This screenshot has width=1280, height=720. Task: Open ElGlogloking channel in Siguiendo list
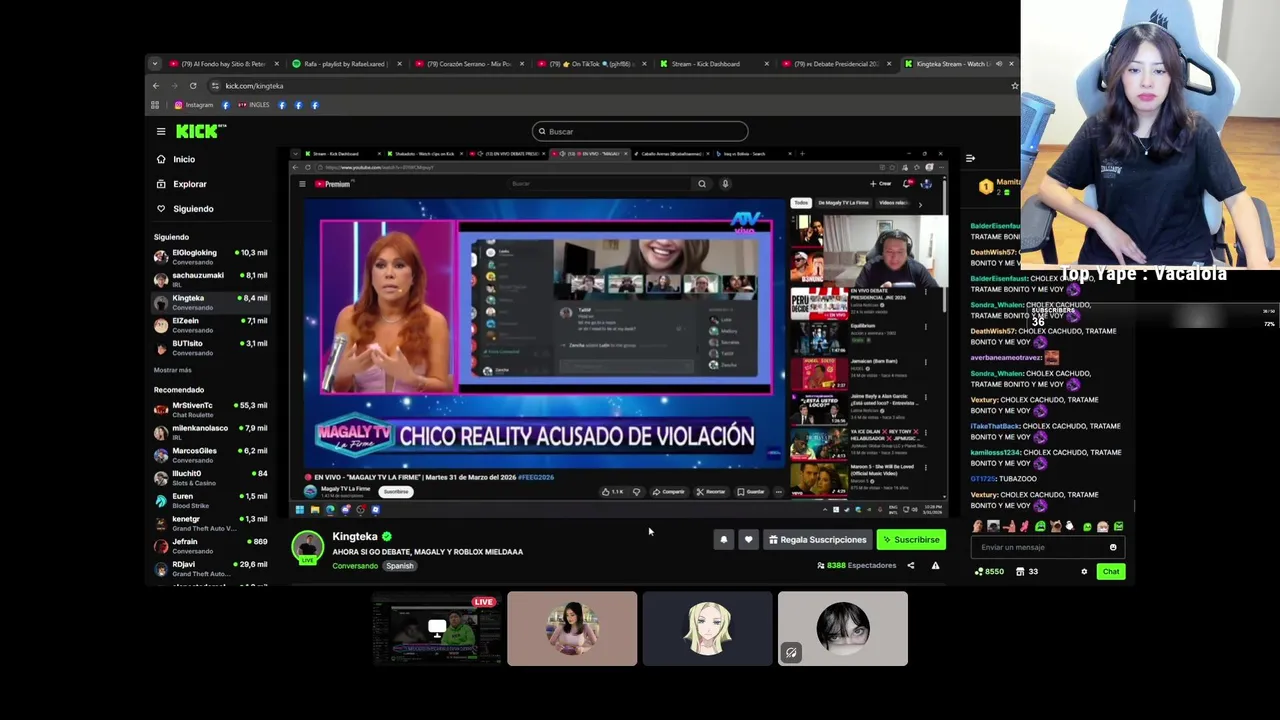click(x=210, y=256)
